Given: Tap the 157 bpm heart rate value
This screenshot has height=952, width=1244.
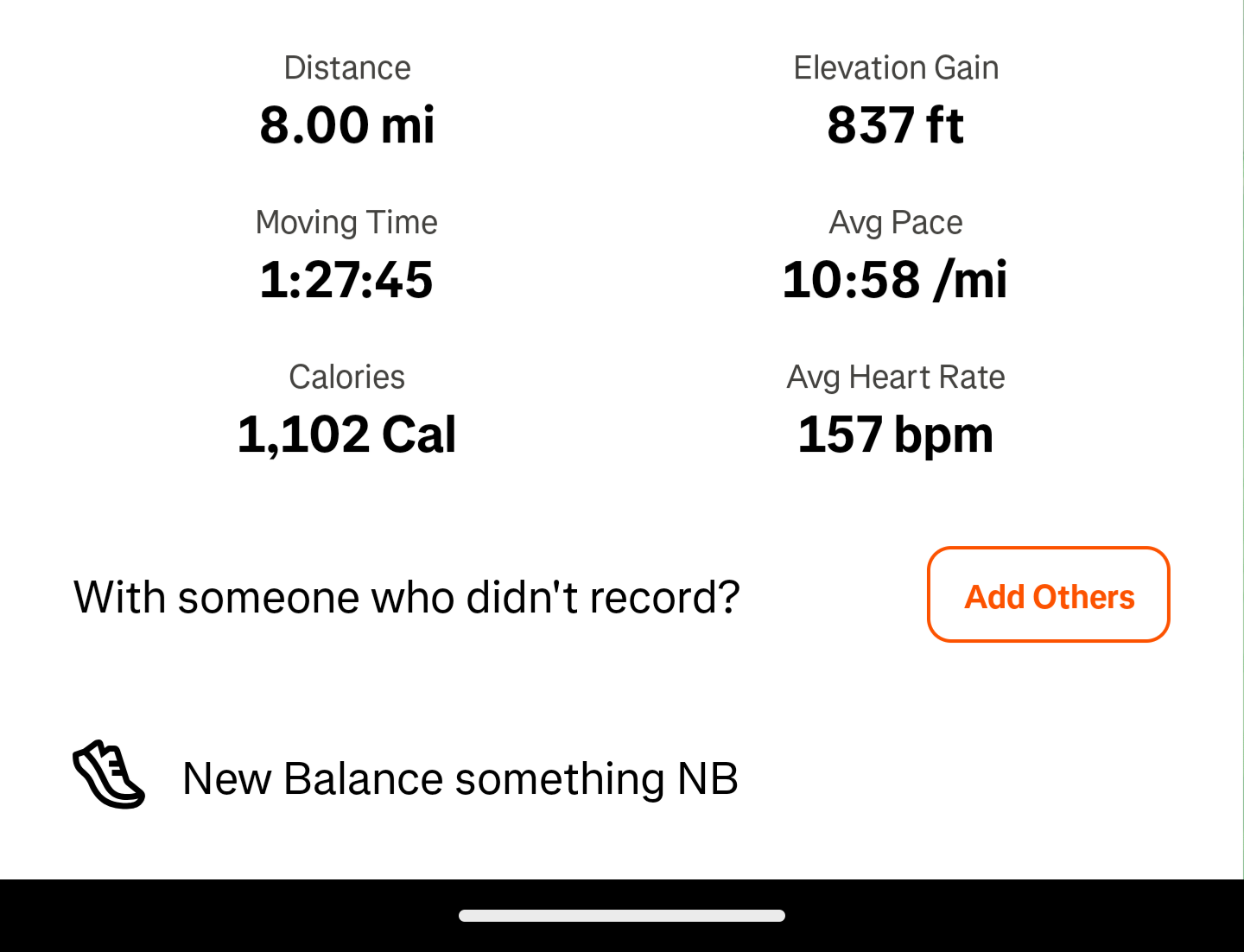Looking at the screenshot, I should pos(896,434).
